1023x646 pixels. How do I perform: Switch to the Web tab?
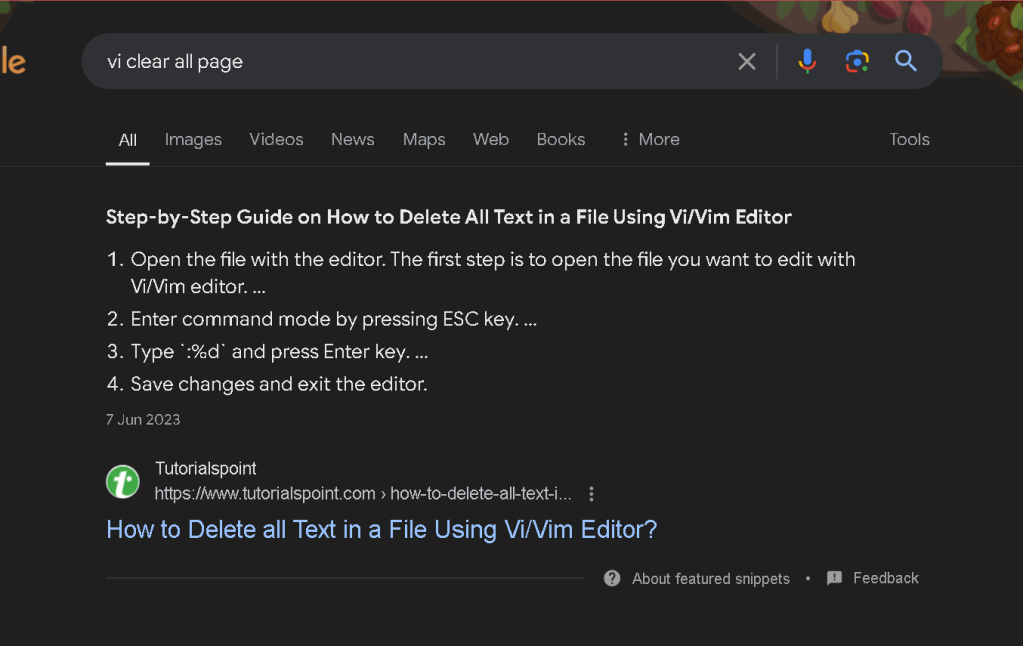coord(491,139)
